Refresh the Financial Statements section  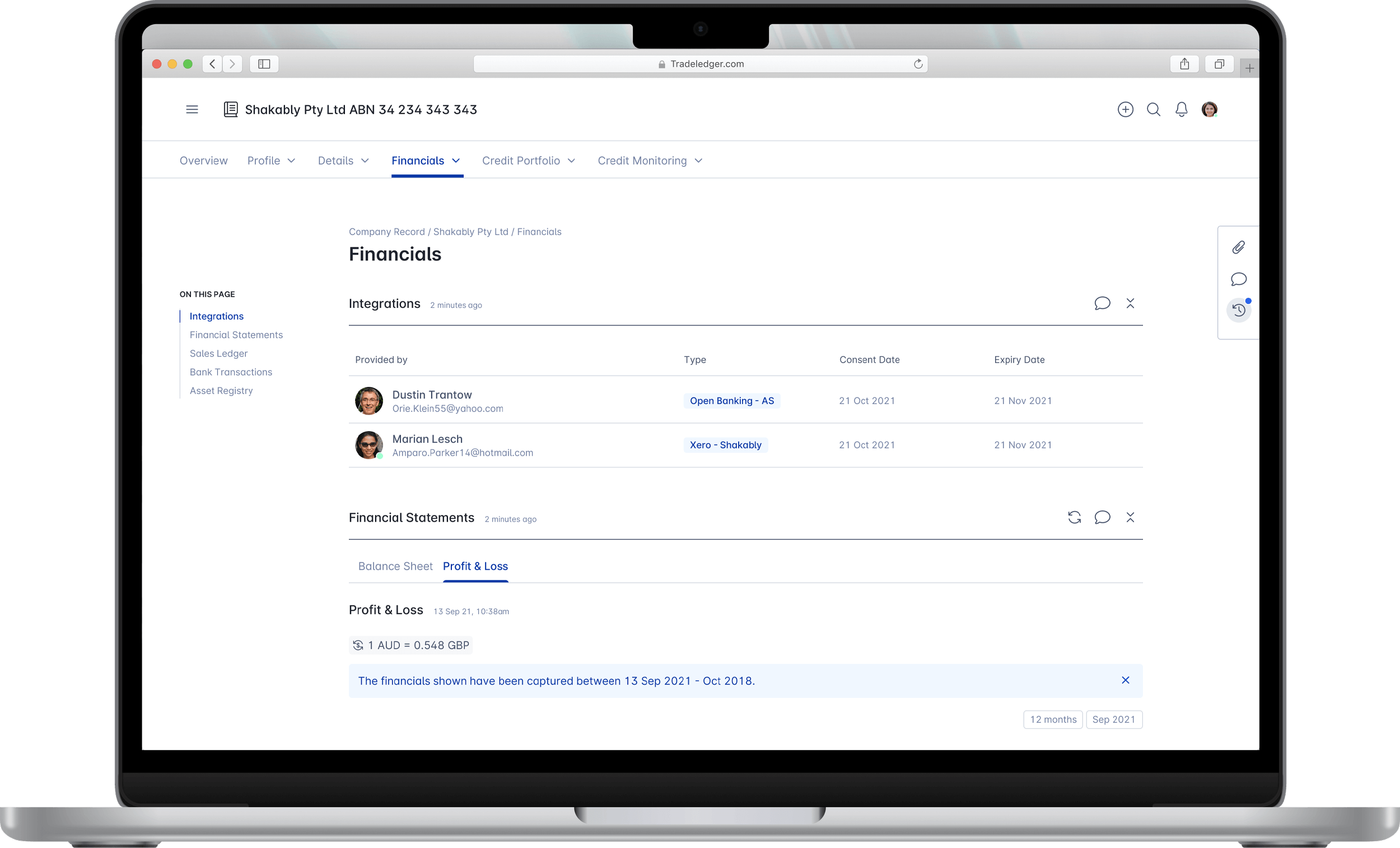point(1074,517)
